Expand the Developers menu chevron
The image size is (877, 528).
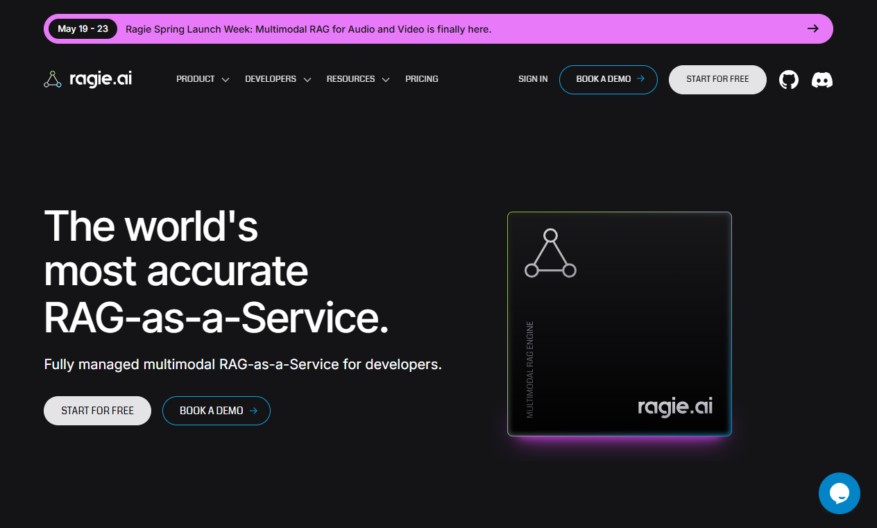tap(307, 80)
